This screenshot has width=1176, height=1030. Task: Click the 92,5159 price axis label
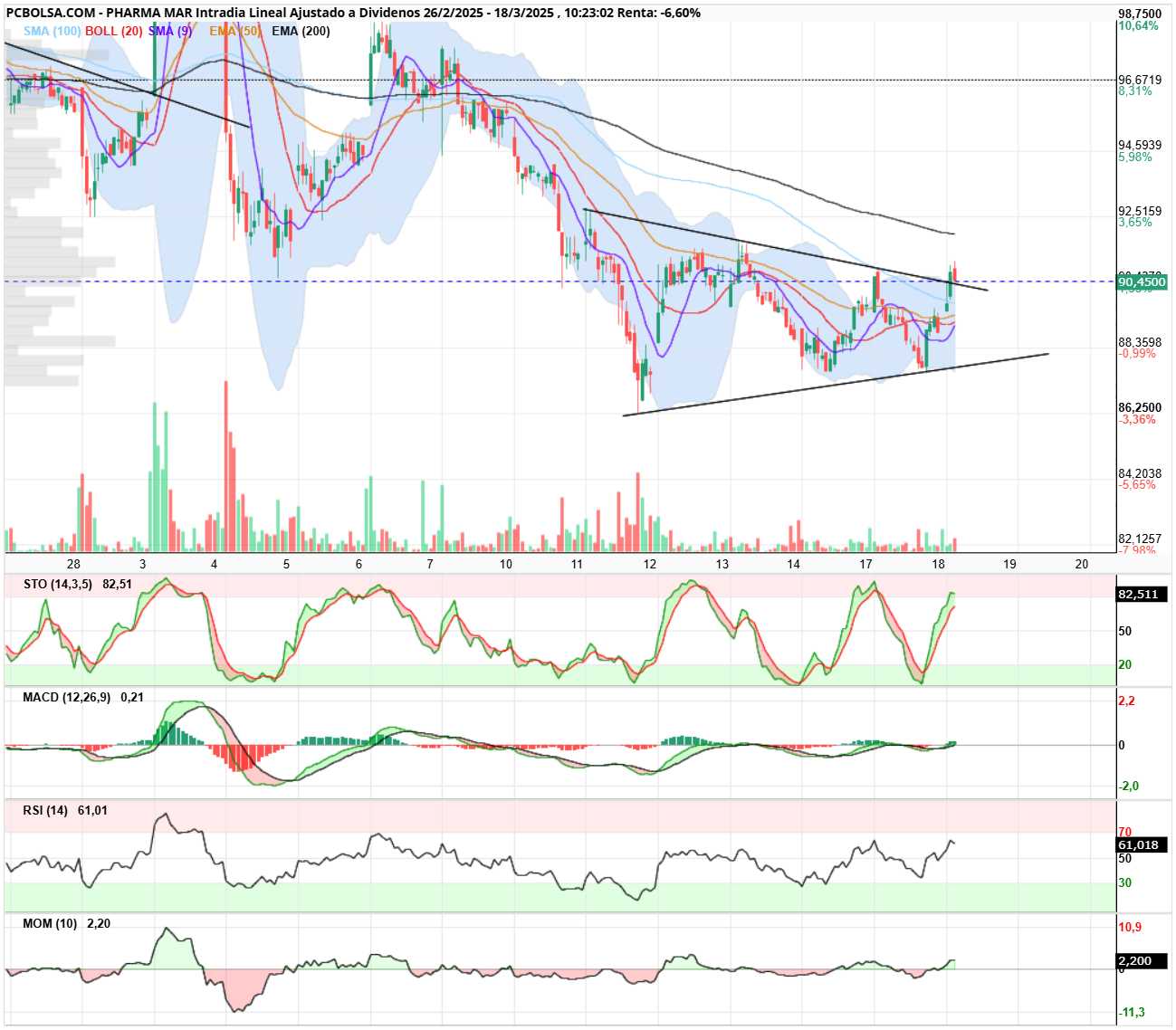[1140, 211]
